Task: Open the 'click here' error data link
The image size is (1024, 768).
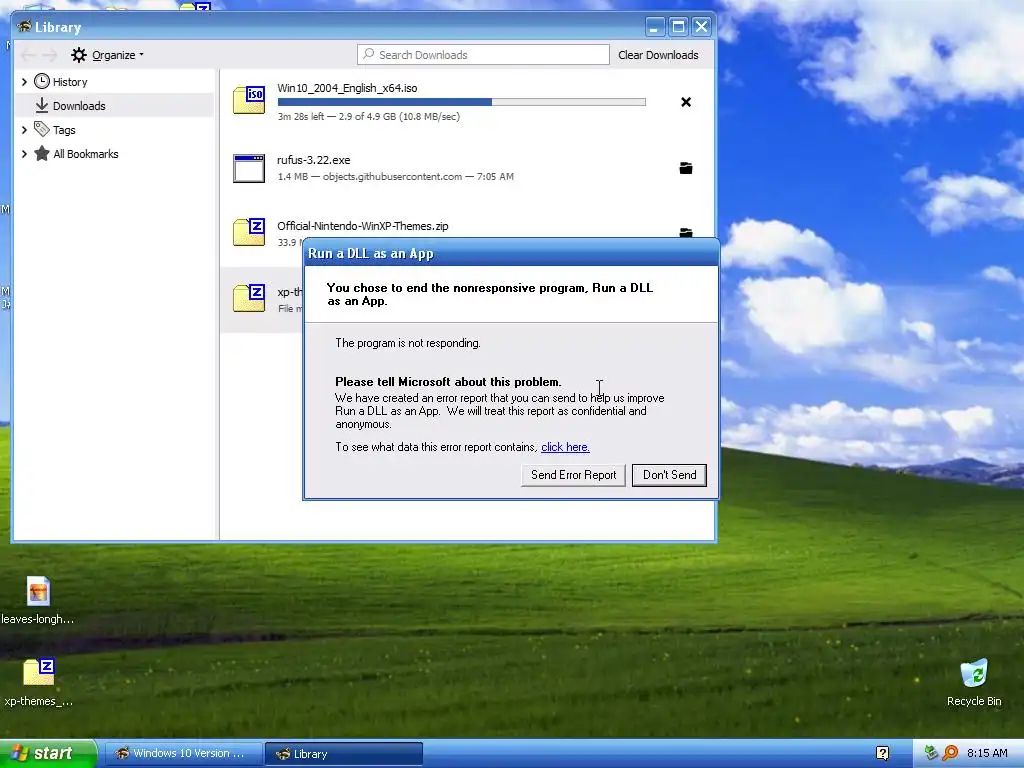Action: (566, 447)
